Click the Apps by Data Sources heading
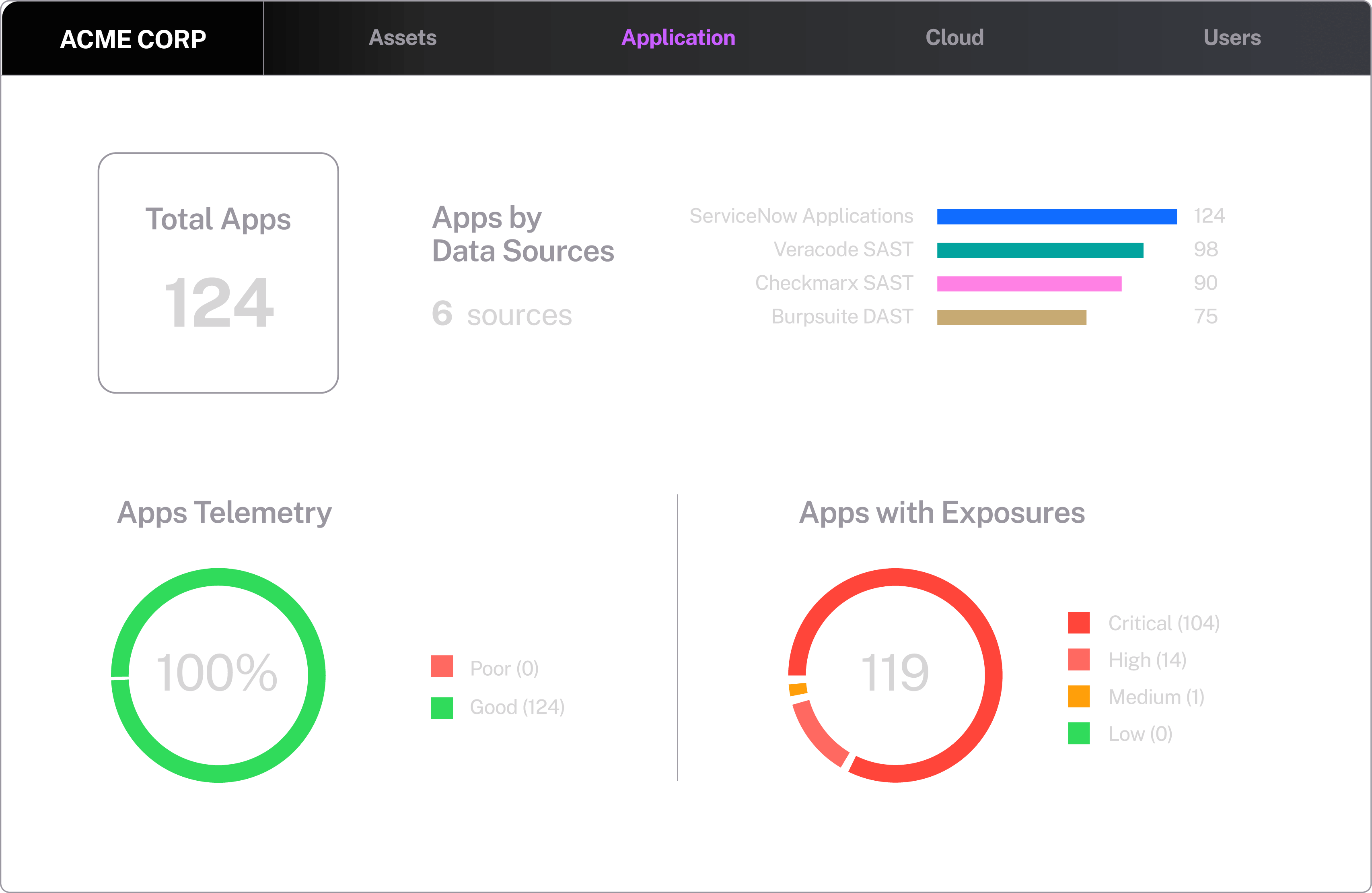This screenshot has width=1372, height=893. point(523,234)
